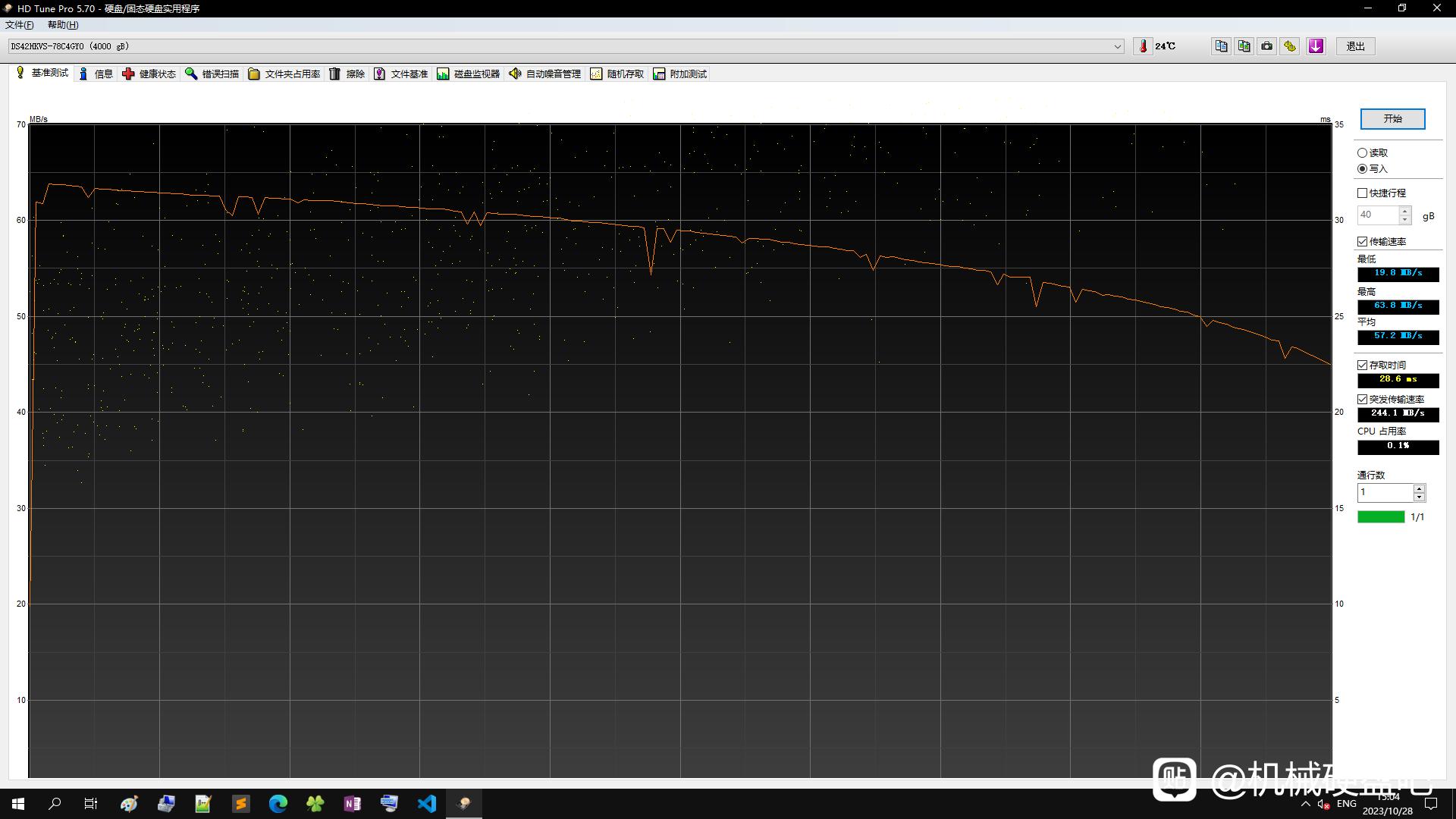Click the 19.8 MB/s minimum value
The width and height of the screenshot is (1456, 819).
click(x=1398, y=273)
